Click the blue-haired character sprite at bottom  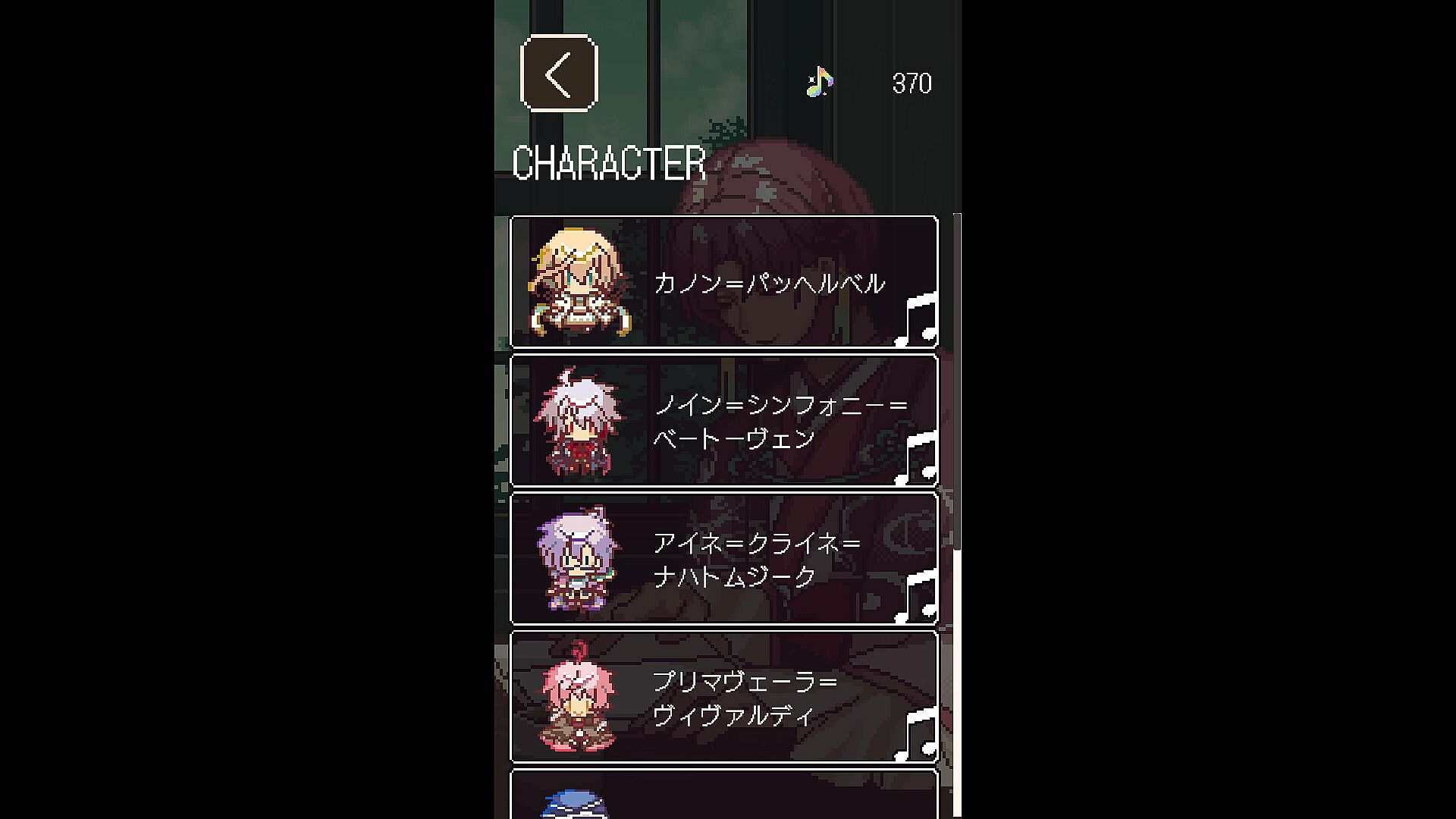click(x=576, y=804)
